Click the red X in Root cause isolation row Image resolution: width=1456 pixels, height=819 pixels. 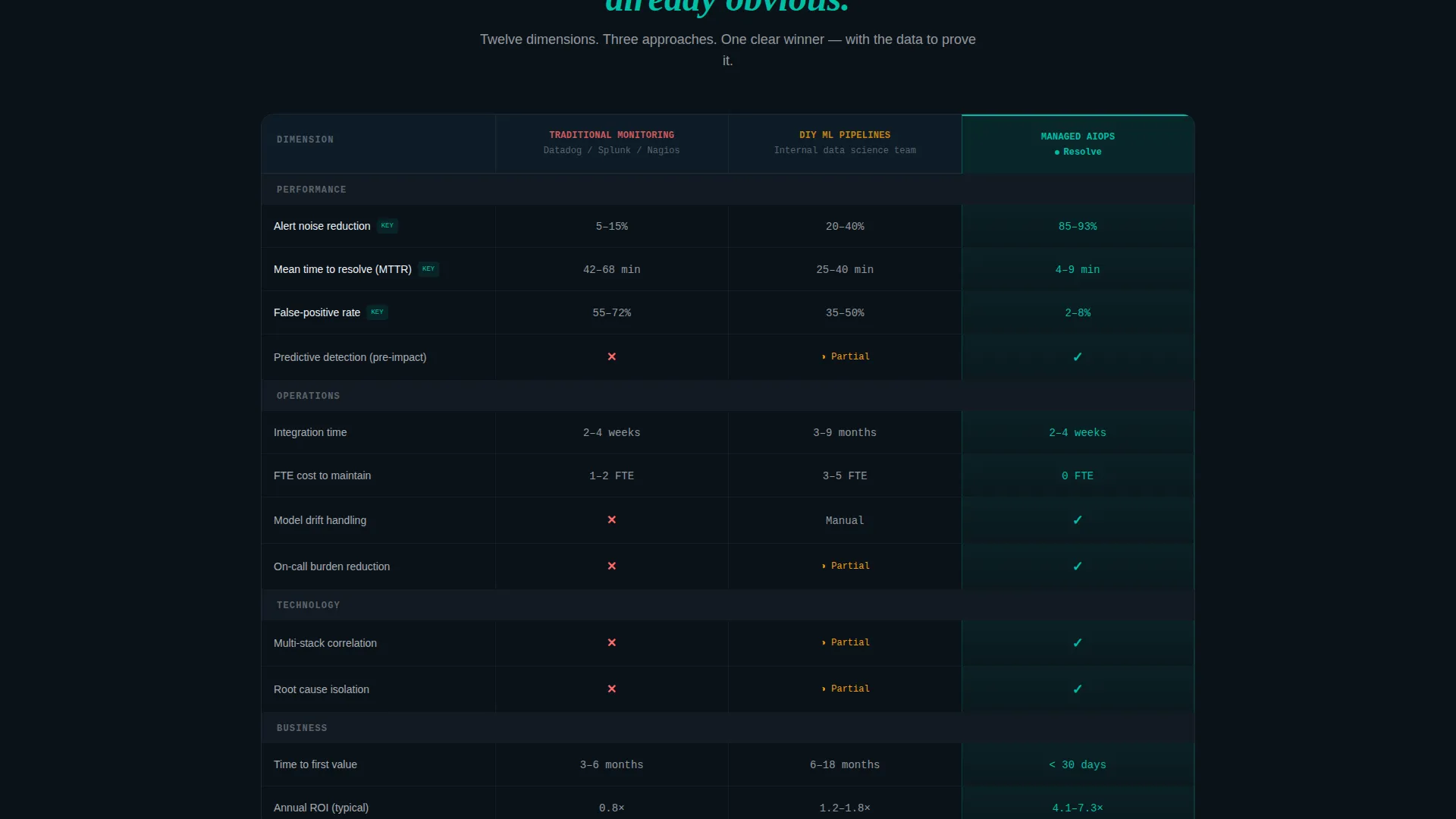pos(612,689)
